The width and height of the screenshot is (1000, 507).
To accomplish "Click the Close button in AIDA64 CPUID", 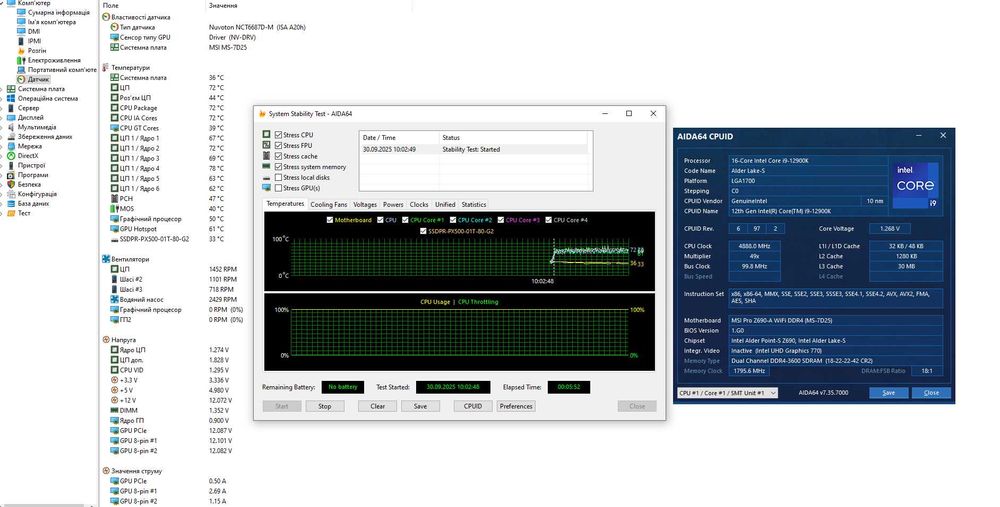I will click(931, 393).
